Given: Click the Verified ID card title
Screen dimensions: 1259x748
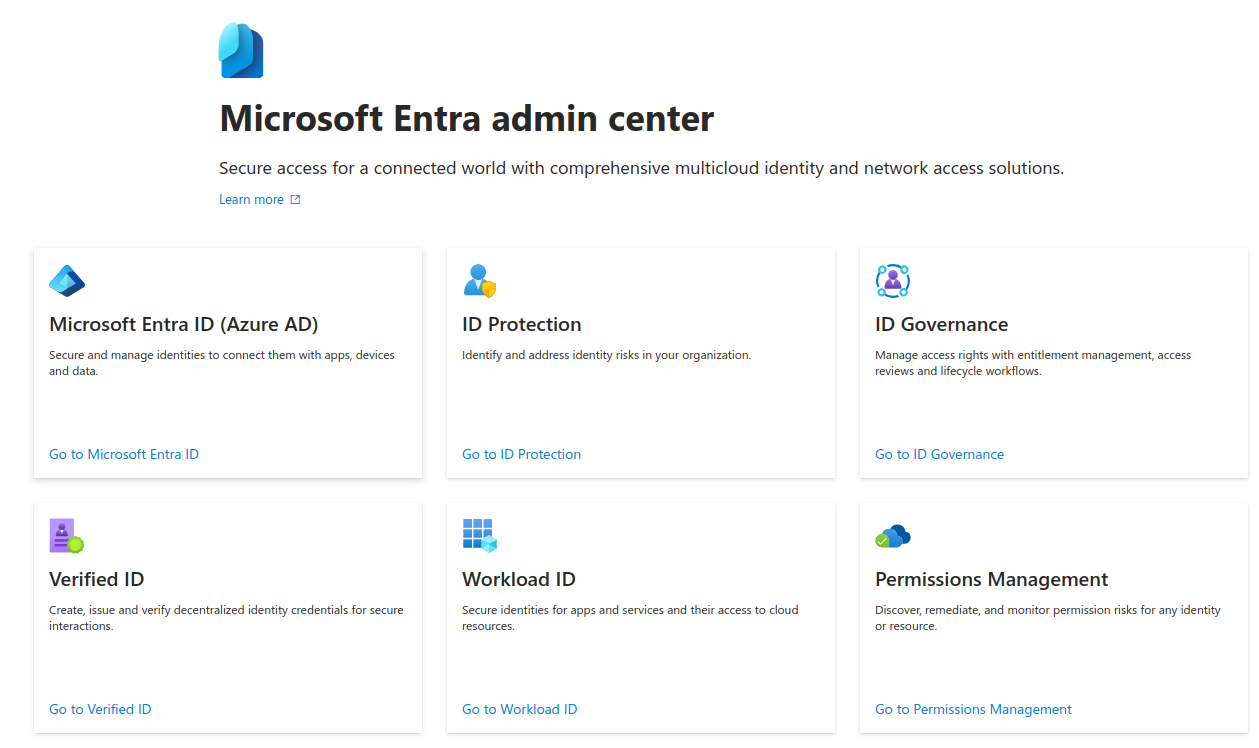Looking at the screenshot, I should (x=96, y=579).
